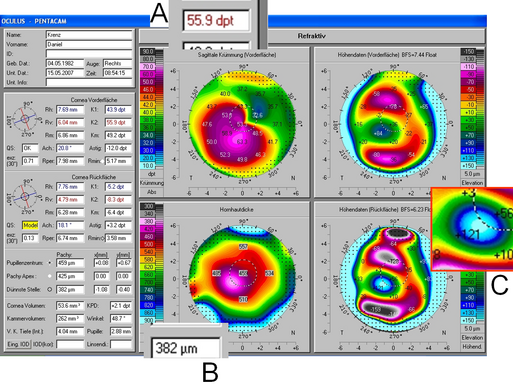Screen dimensions: 513x384
Task: Click the Cornea Vorderfläche axis diagram icon
Action: tap(25, 118)
